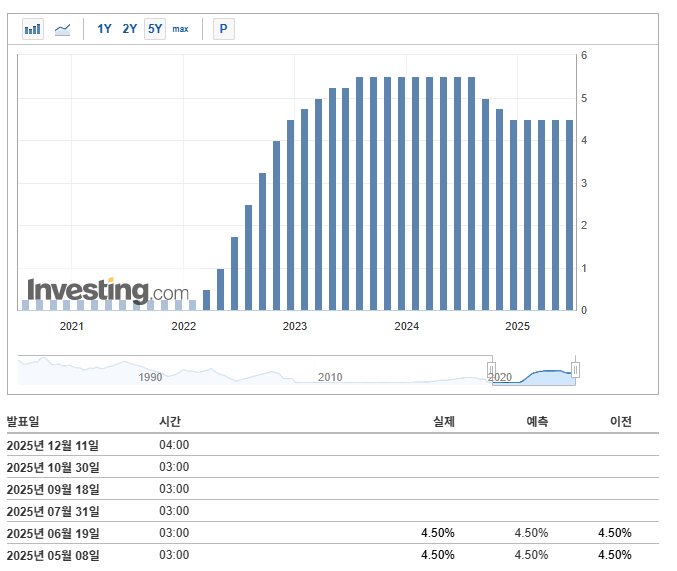The image size is (677, 571).
Task: Click the 시간 column header
Action: click(170, 421)
